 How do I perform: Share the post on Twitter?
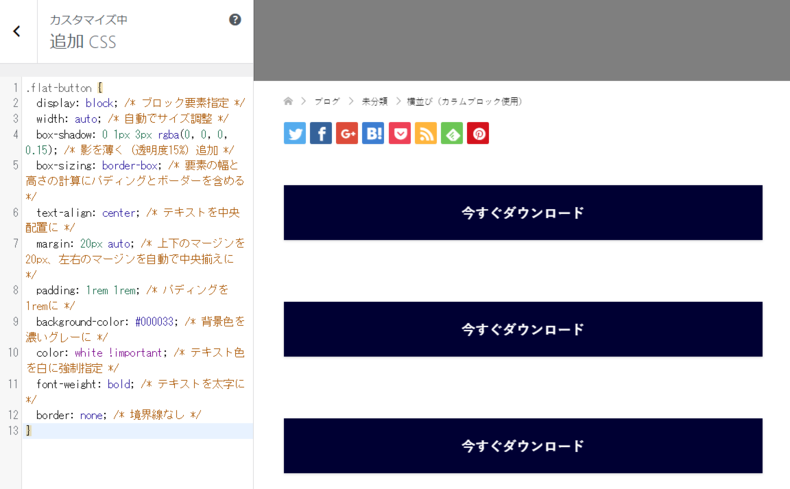click(295, 133)
